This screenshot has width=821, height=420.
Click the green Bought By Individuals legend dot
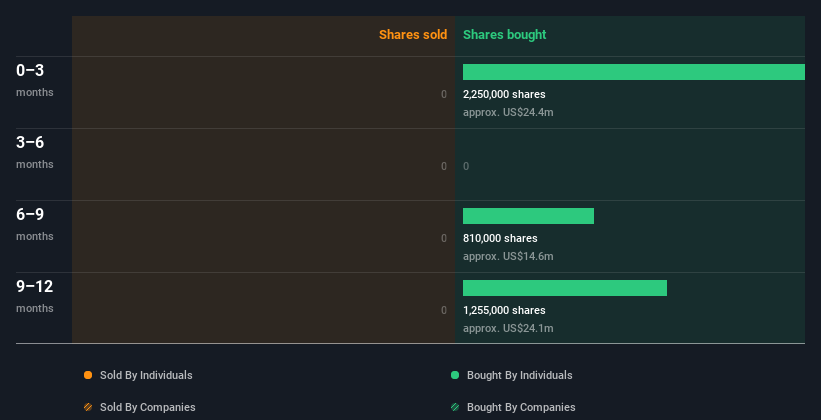[x=454, y=375]
